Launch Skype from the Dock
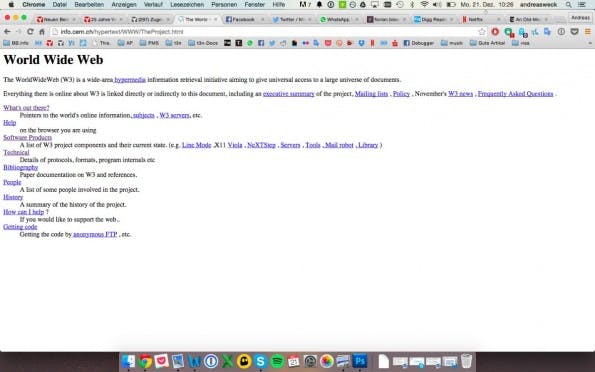Image resolution: width=595 pixels, height=372 pixels. [x=261, y=361]
